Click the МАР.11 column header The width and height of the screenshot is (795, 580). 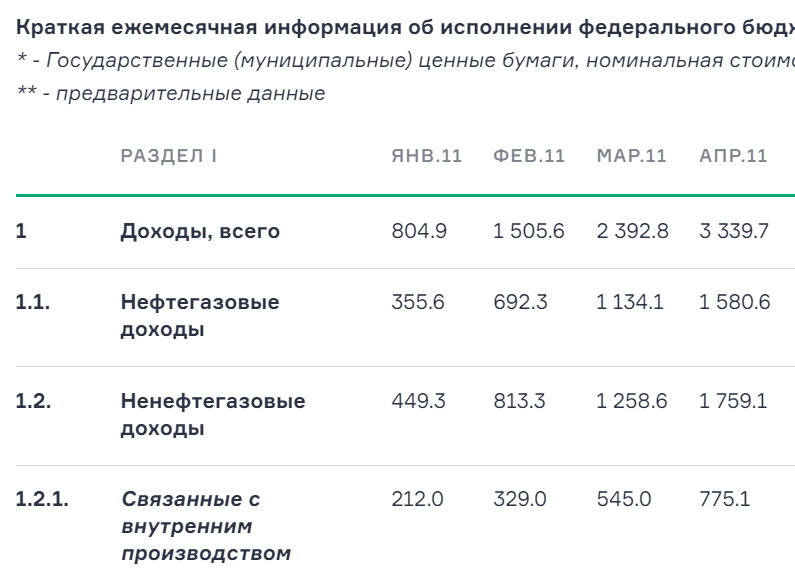(632, 156)
